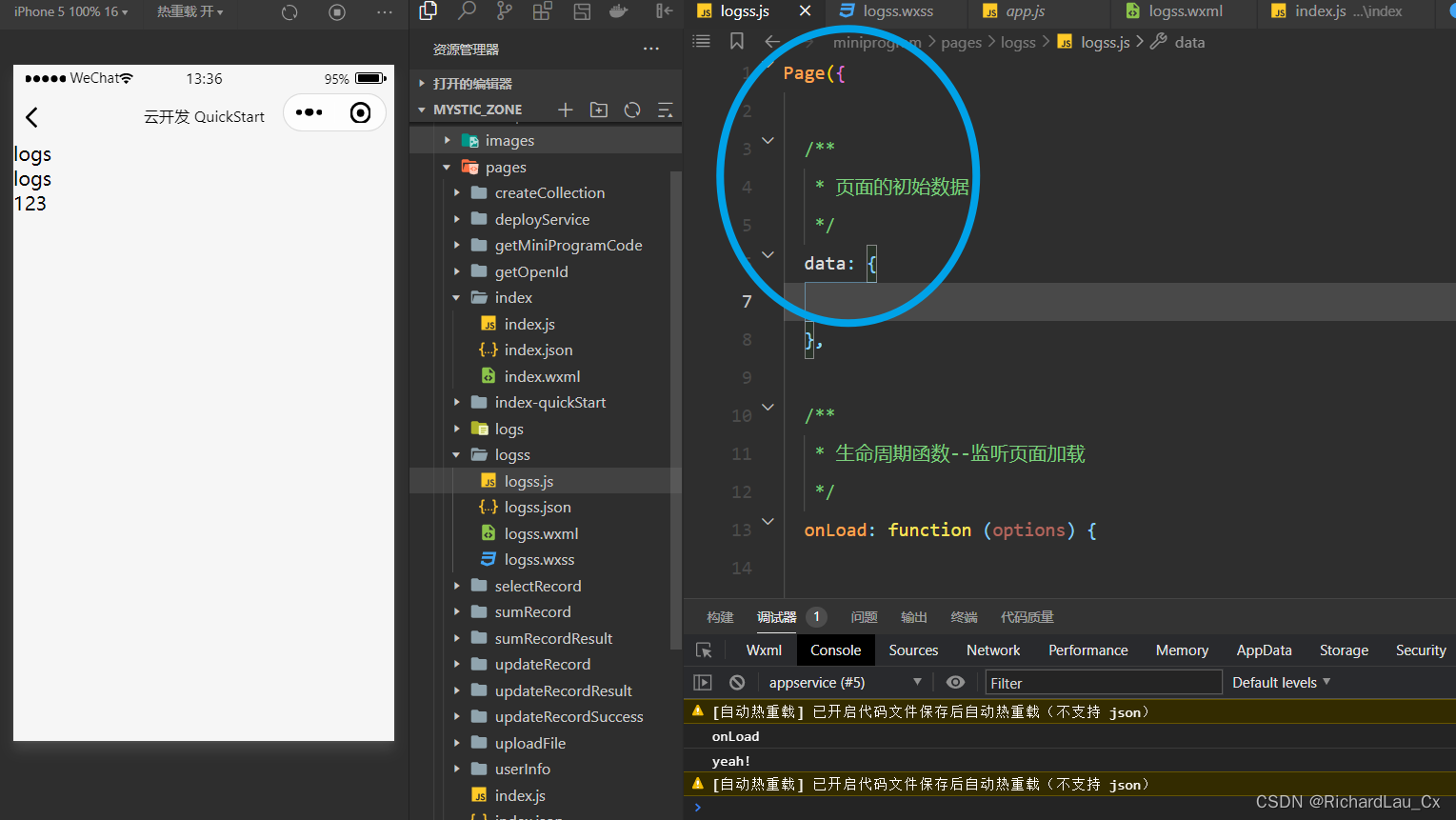Open the resource manager more options dots
This screenshot has width=1456, height=820.
click(651, 49)
